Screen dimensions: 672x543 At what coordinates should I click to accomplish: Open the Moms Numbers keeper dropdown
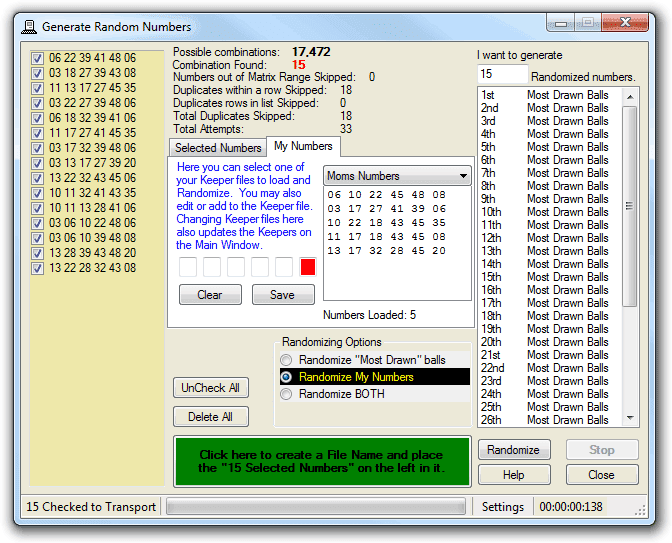(397, 176)
